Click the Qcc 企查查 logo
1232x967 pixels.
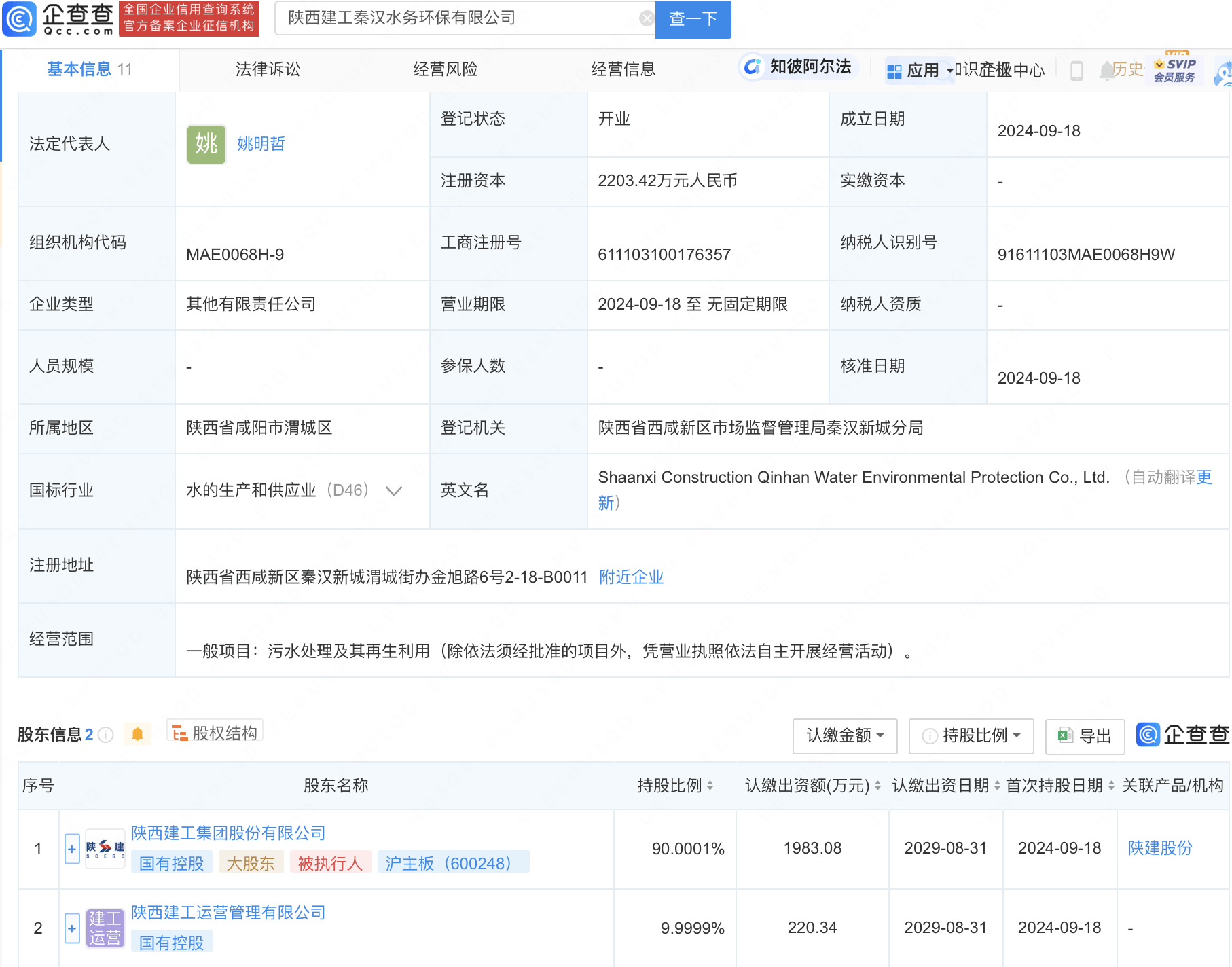click(x=58, y=18)
